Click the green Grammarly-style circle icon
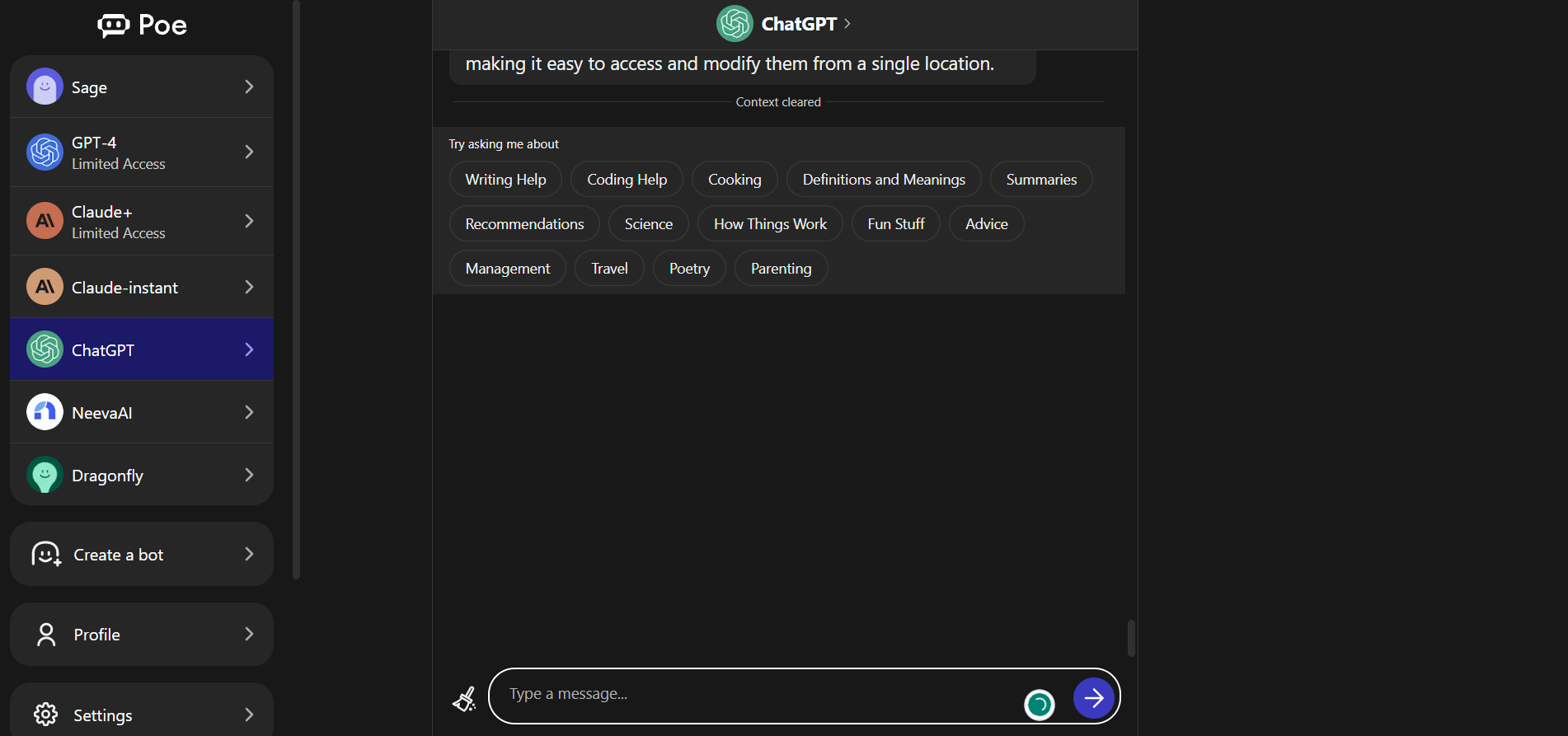 pos(1039,704)
